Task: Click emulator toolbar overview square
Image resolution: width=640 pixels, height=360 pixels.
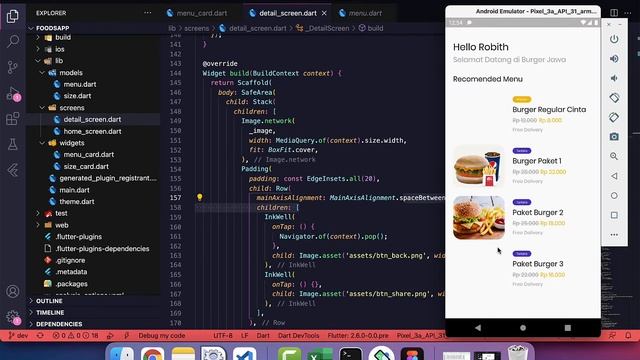Action: tap(614, 215)
